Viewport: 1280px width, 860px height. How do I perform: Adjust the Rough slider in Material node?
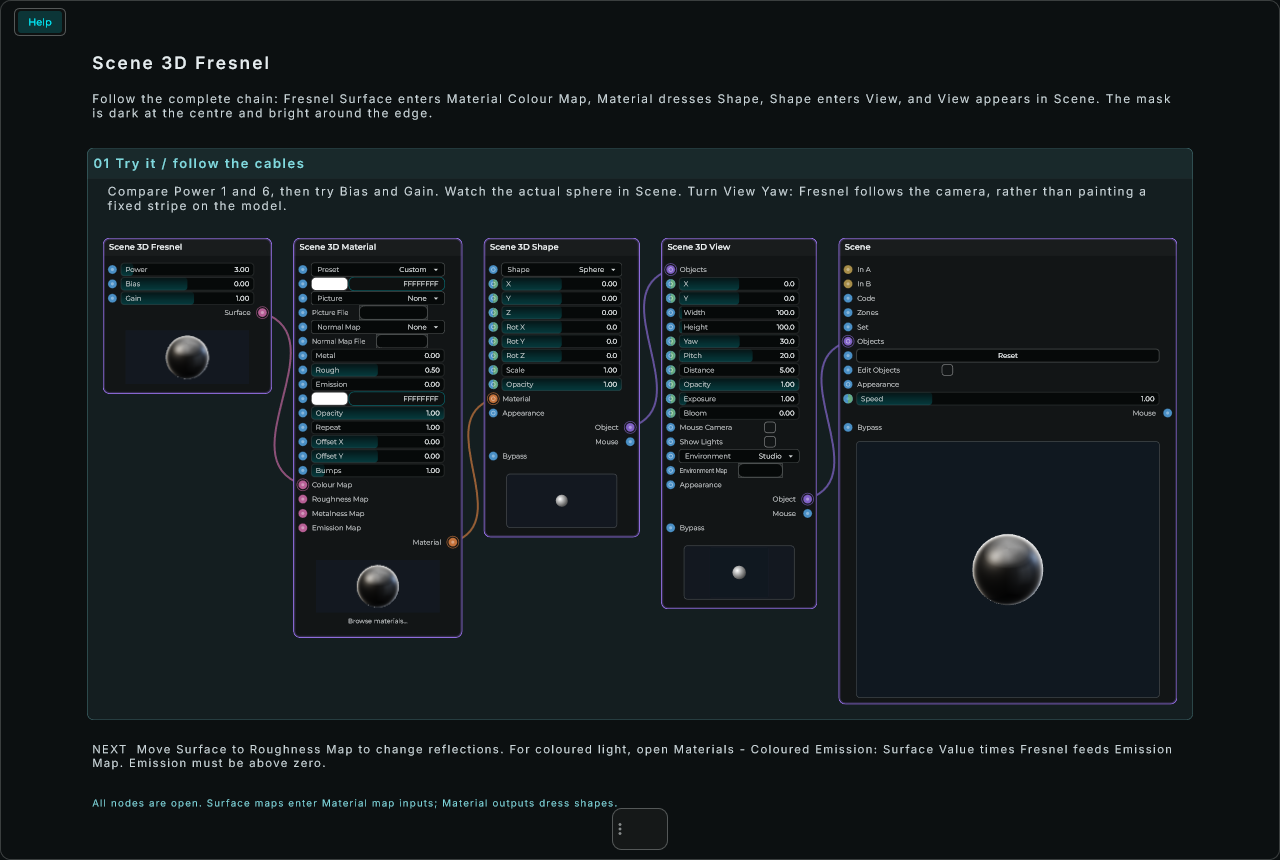(378, 370)
